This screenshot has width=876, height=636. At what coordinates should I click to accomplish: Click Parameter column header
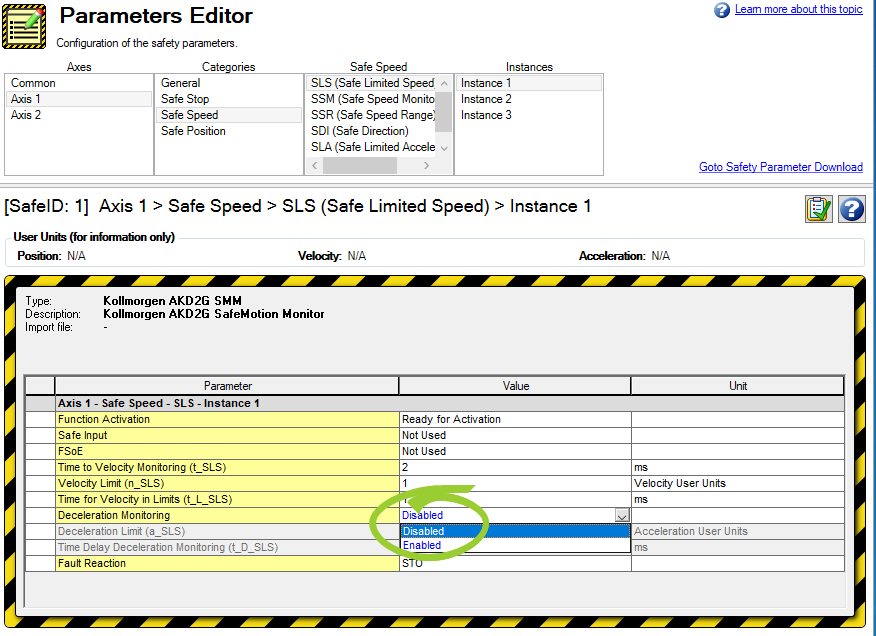pos(227,386)
